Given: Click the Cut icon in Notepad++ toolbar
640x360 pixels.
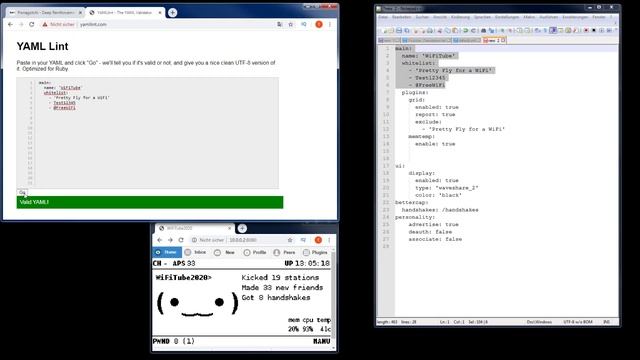Looking at the screenshot, I should tap(440, 31).
